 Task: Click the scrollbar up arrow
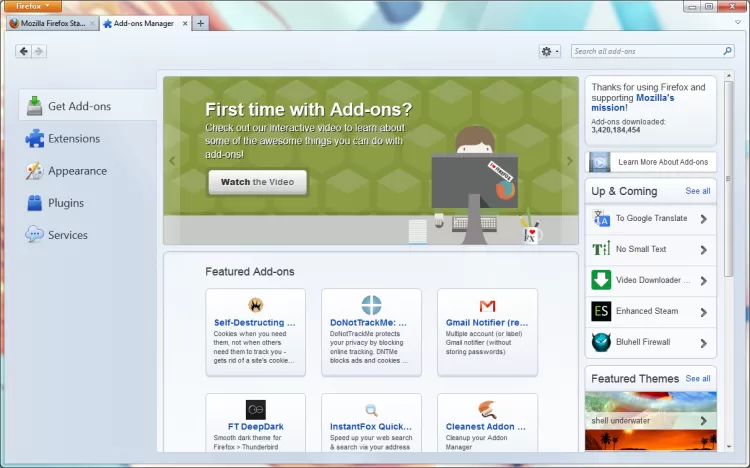(x=728, y=76)
